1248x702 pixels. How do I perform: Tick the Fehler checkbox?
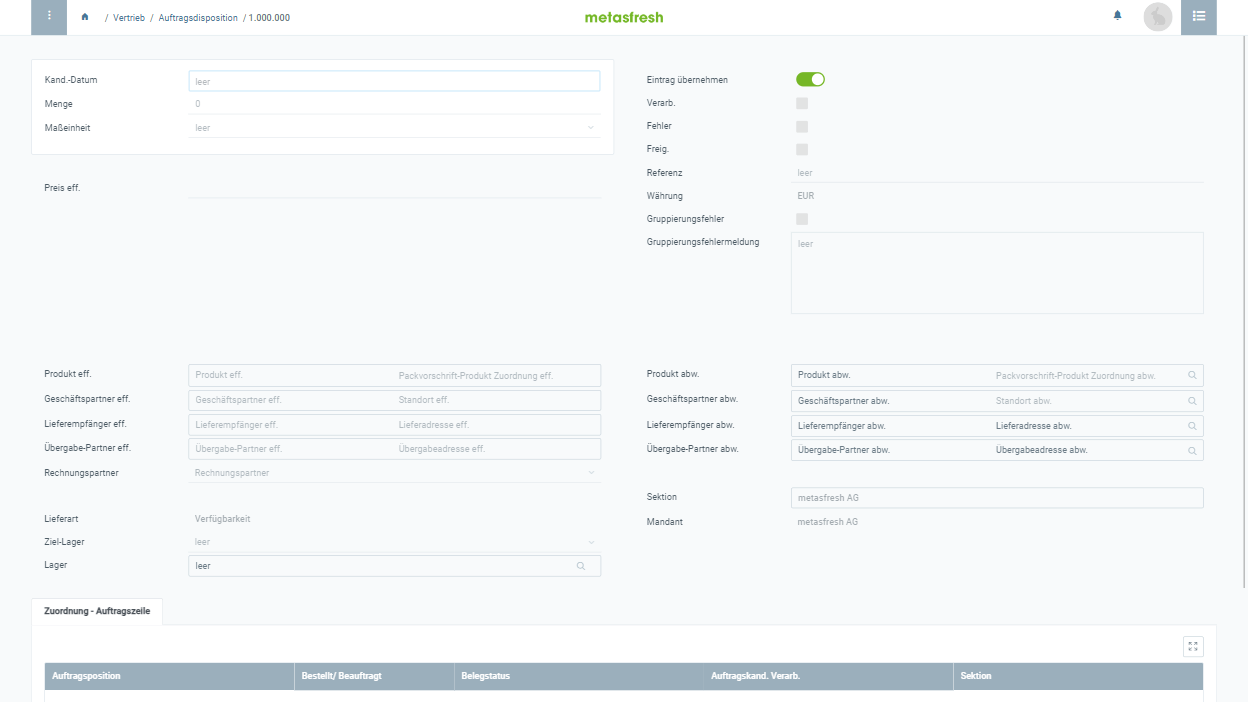(x=802, y=127)
